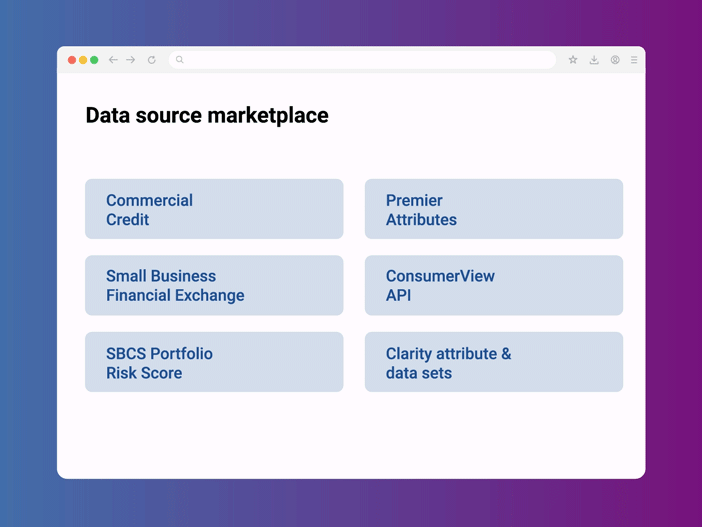This screenshot has width=702, height=527.
Task: Bookmark this page with the star icon
Action: click(573, 60)
